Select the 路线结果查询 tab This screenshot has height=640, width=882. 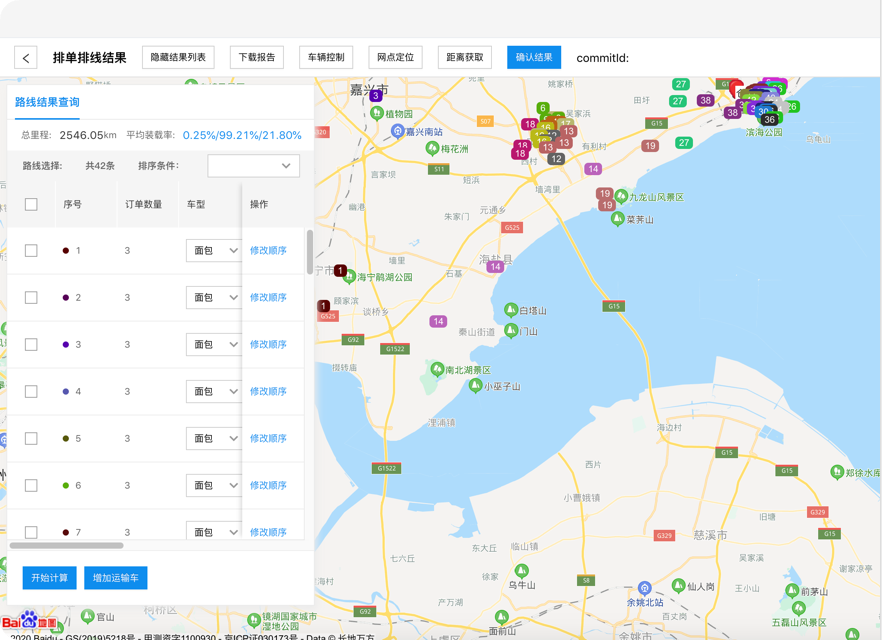47,102
